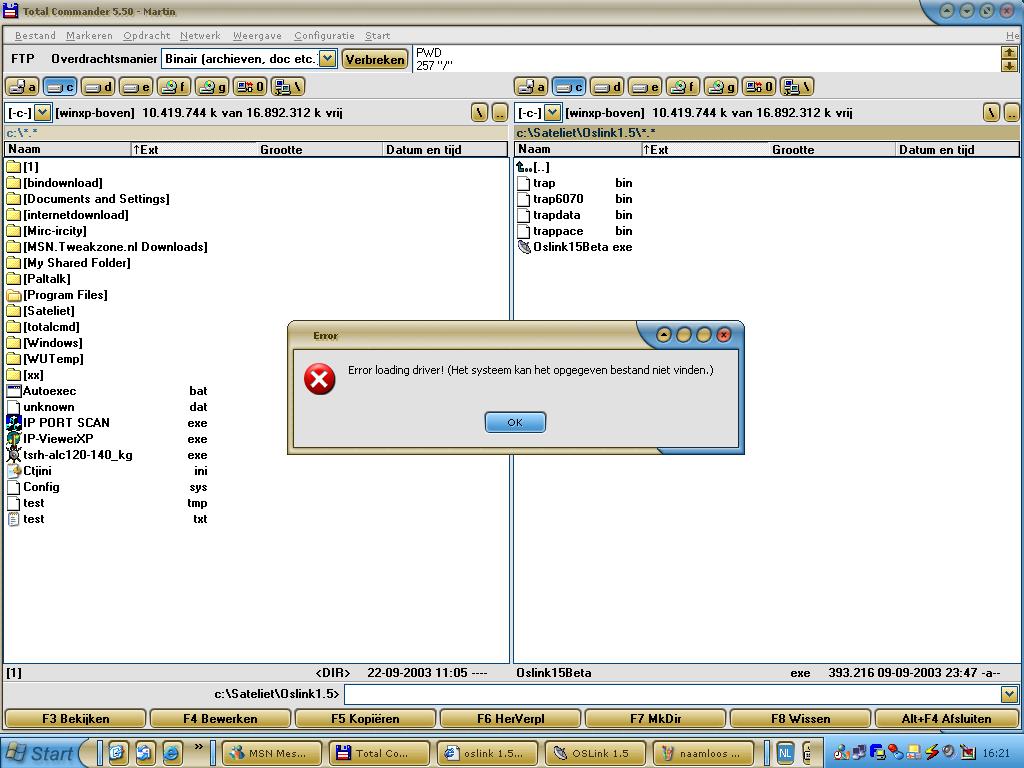Click the command line input field
1024x768 pixels.
pos(672,694)
